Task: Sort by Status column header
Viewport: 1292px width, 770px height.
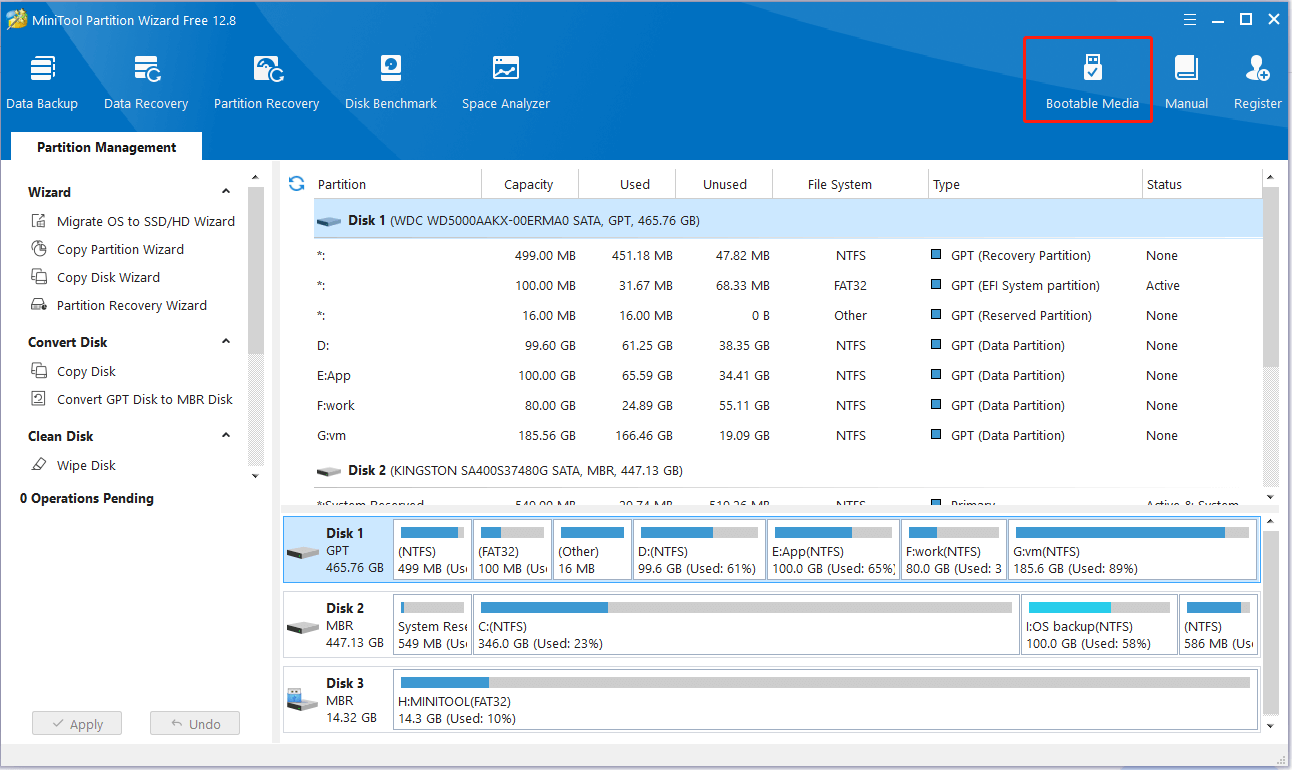Action: click(x=1202, y=184)
